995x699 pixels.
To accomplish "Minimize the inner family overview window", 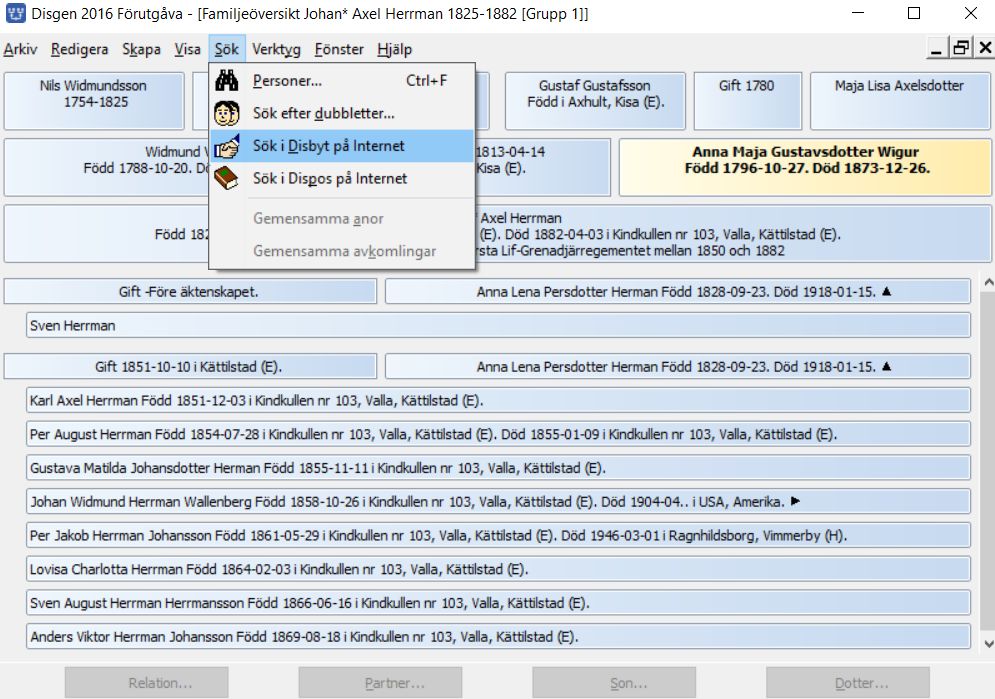I will 936,48.
